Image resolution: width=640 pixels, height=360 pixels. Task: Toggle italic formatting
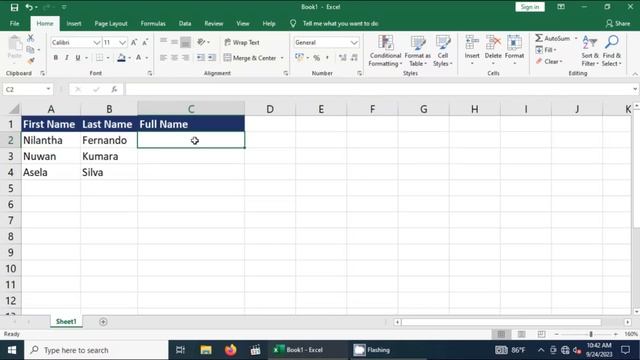[67, 58]
